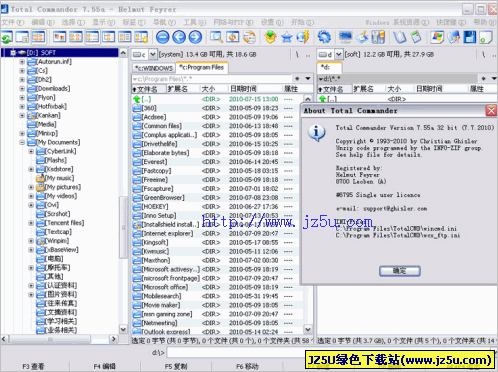
Task: Click the green refresh/reread toolbar icon
Action: [6, 37]
